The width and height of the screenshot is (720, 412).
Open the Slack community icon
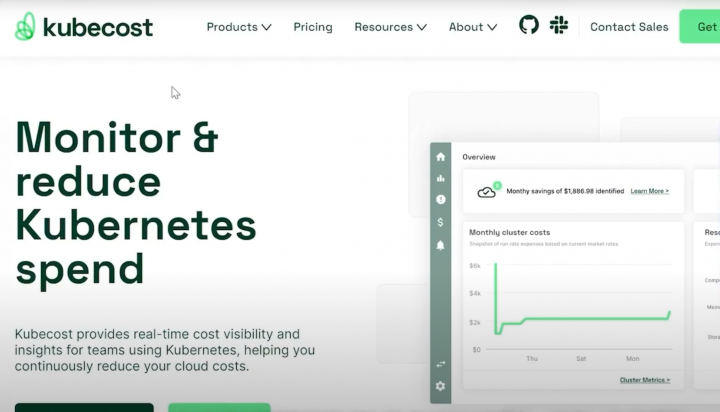click(x=559, y=25)
